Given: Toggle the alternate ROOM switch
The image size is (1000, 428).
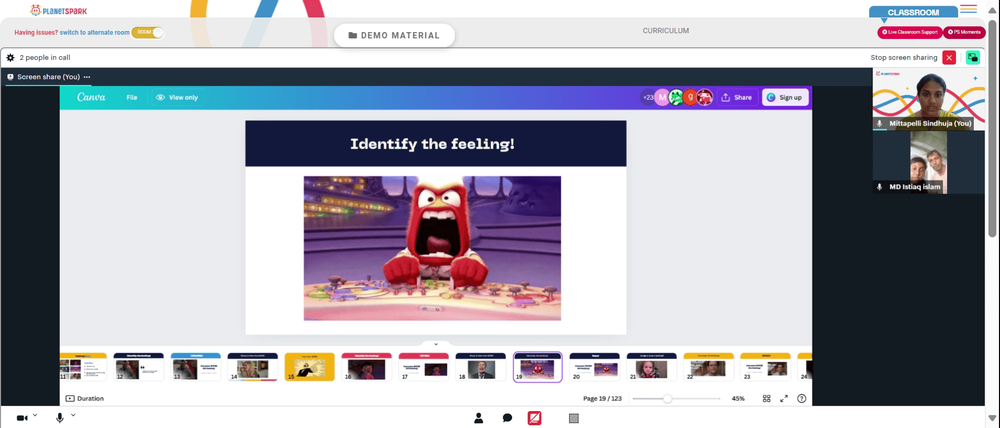Looking at the screenshot, I should 147,32.
